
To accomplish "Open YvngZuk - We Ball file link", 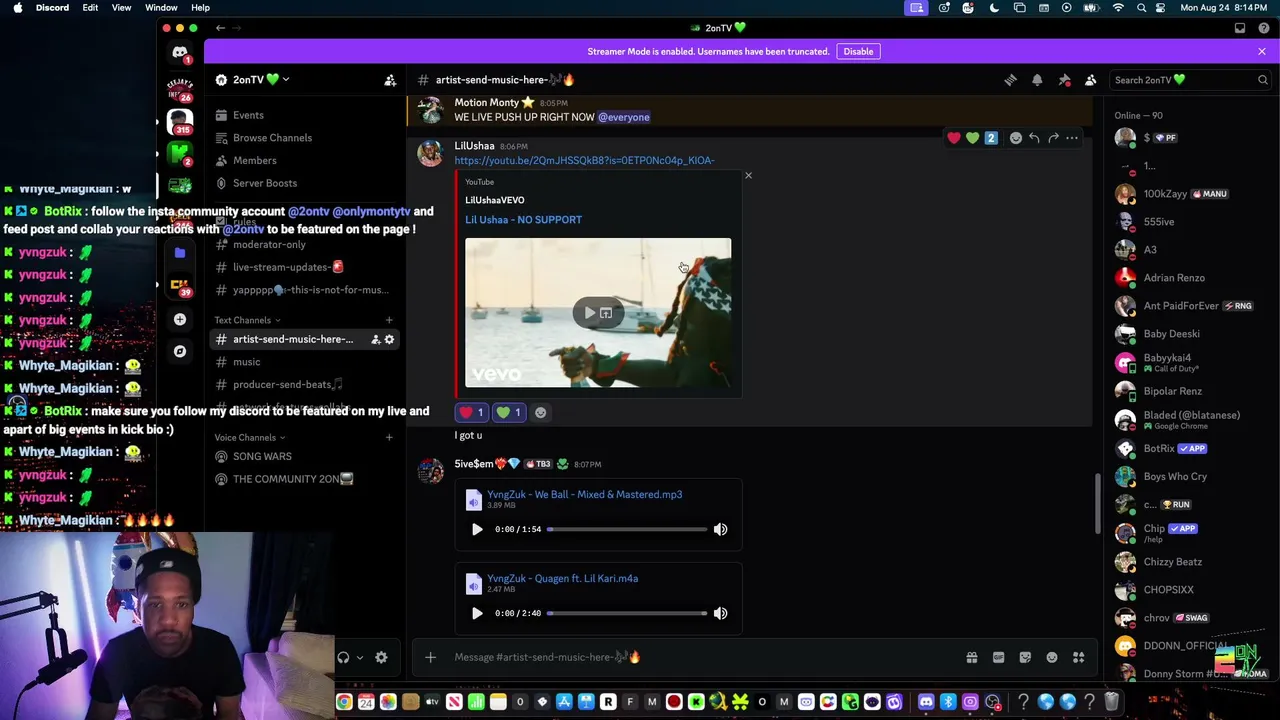I will click(x=585, y=494).
